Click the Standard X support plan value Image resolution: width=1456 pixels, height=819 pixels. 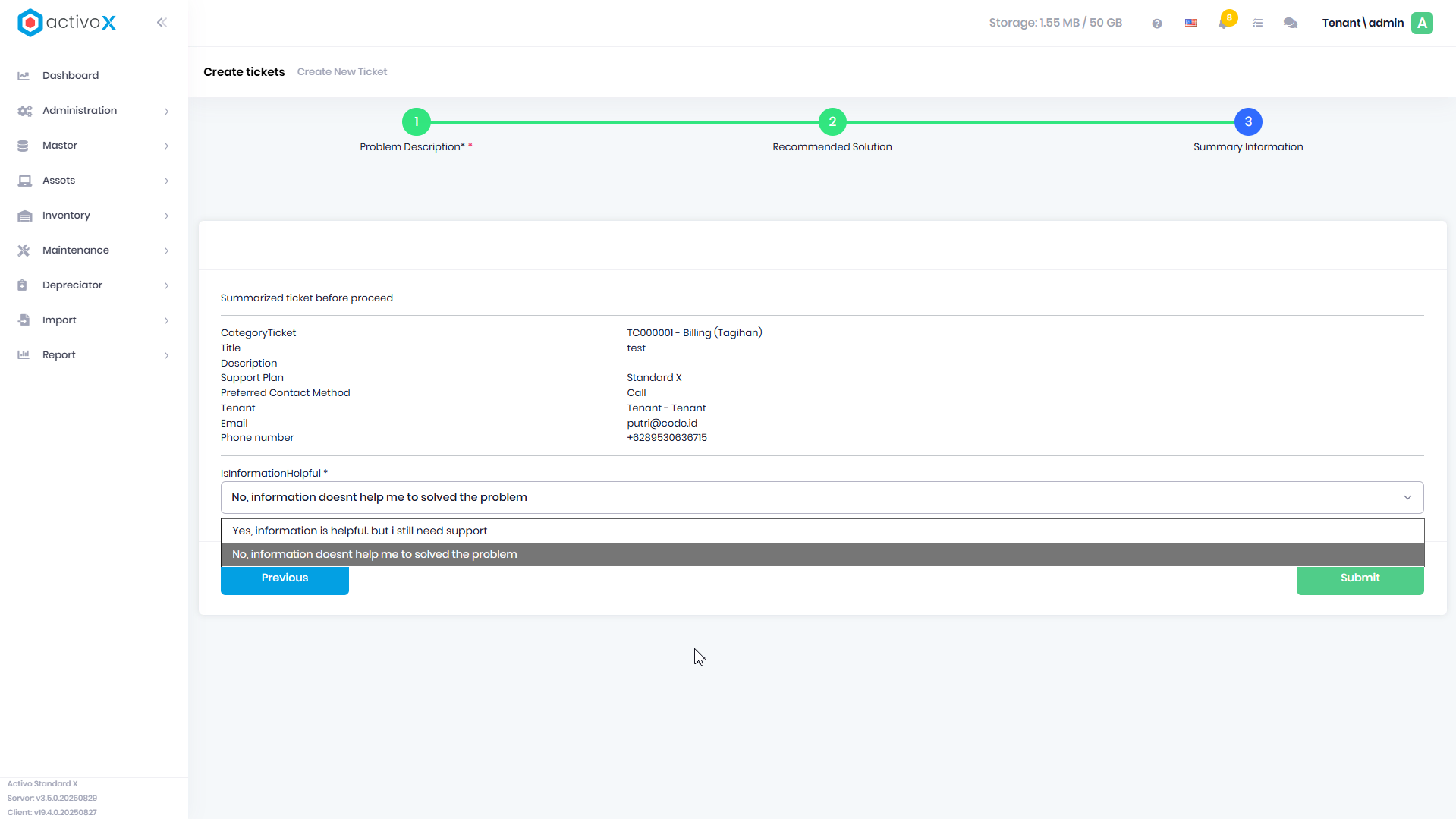[x=654, y=378]
